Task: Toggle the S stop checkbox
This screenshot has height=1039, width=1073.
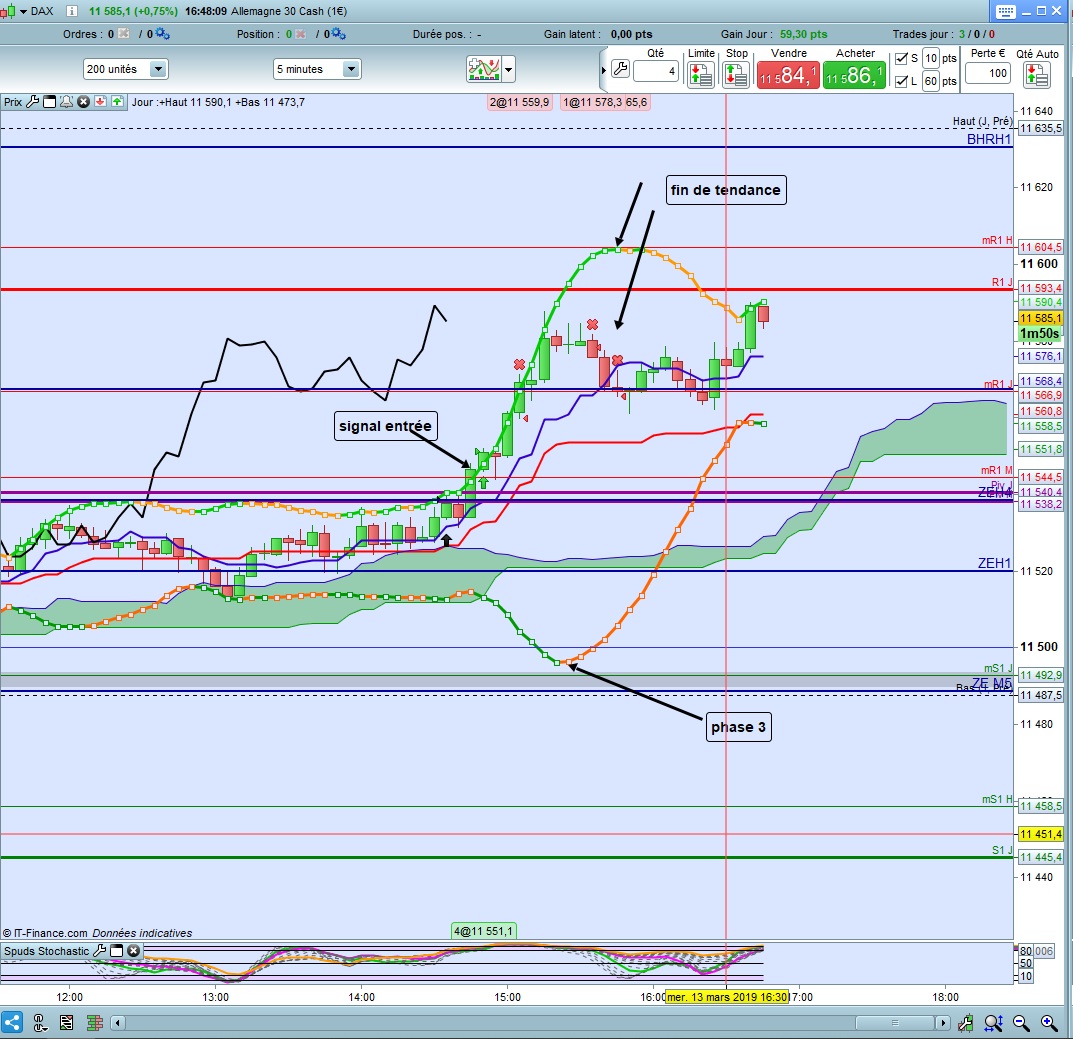Action: coord(902,59)
